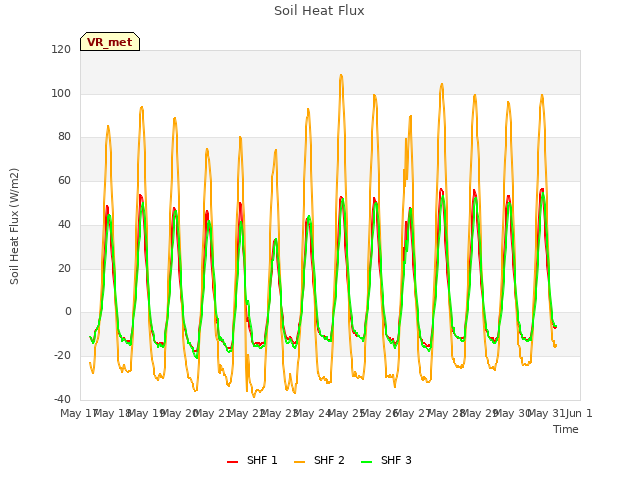Click the VR_met annotation label
640x480 pixels.
pyautogui.click(x=110, y=42)
